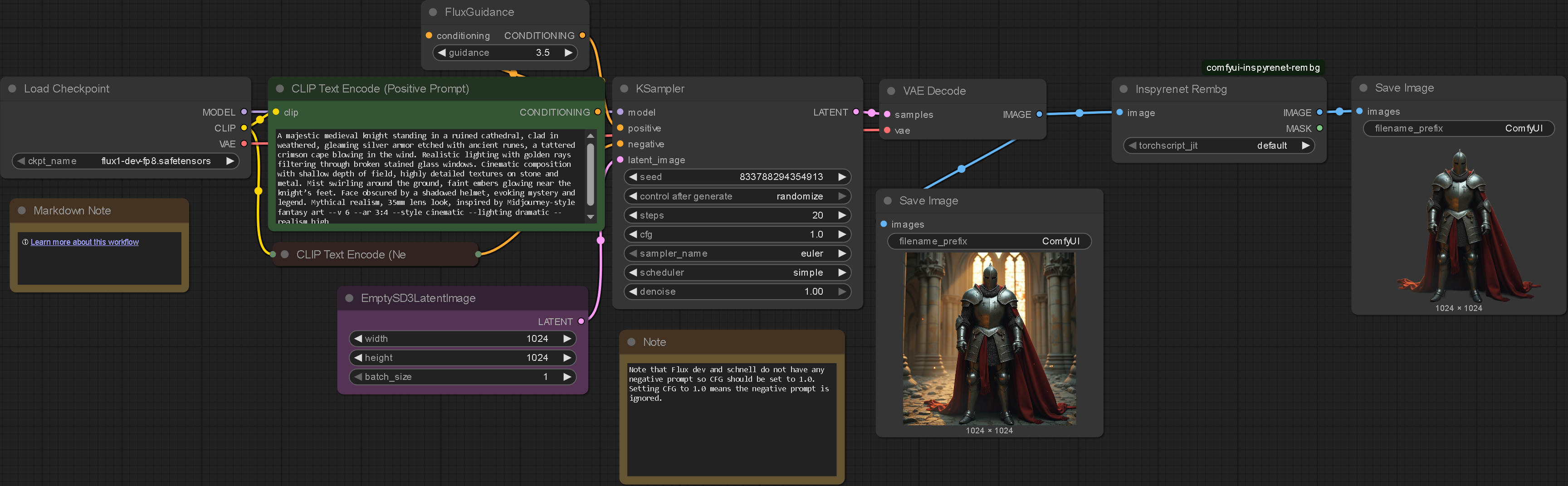
Task: Click the guidance 3.5 value field
Action: (x=505, y=53)
